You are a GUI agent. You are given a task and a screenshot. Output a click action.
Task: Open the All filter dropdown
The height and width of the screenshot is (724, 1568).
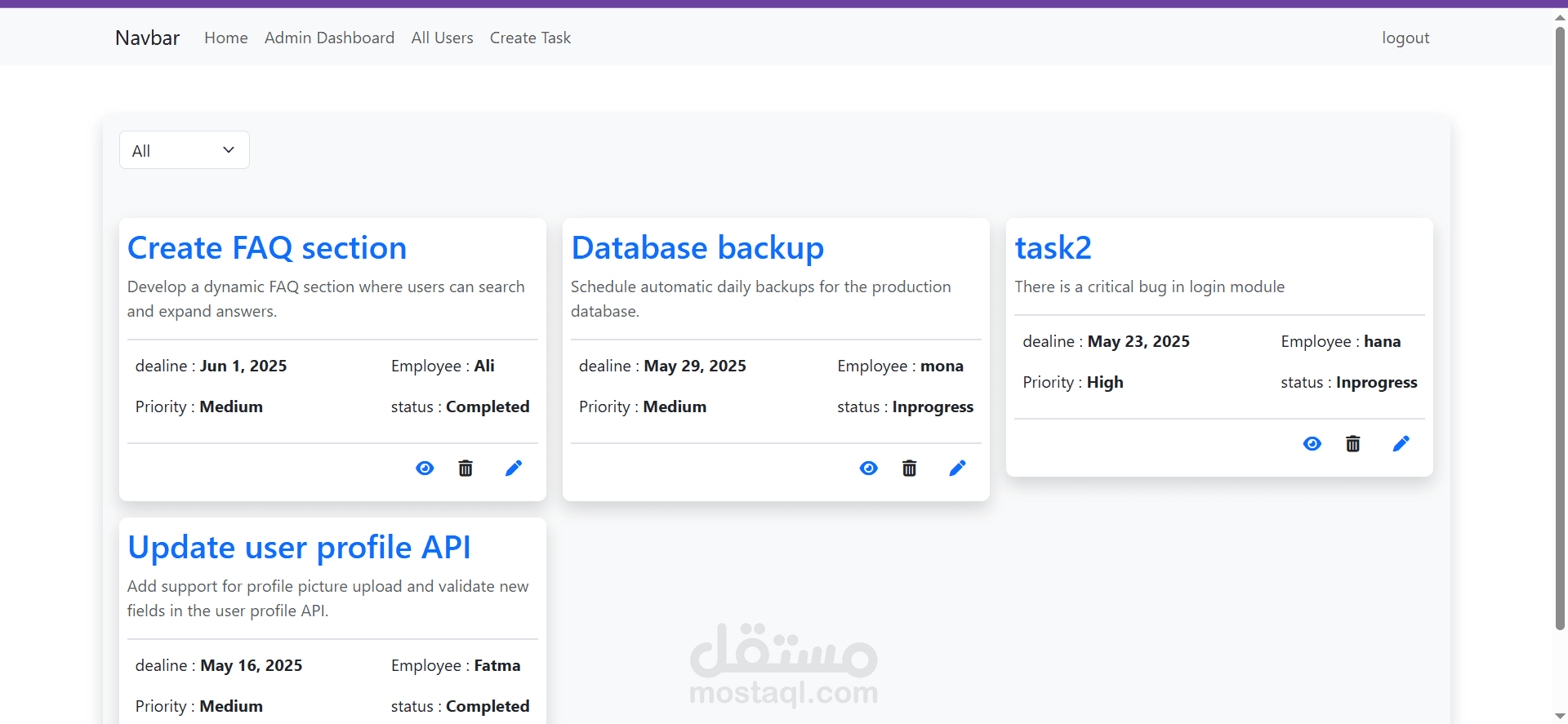185,150
